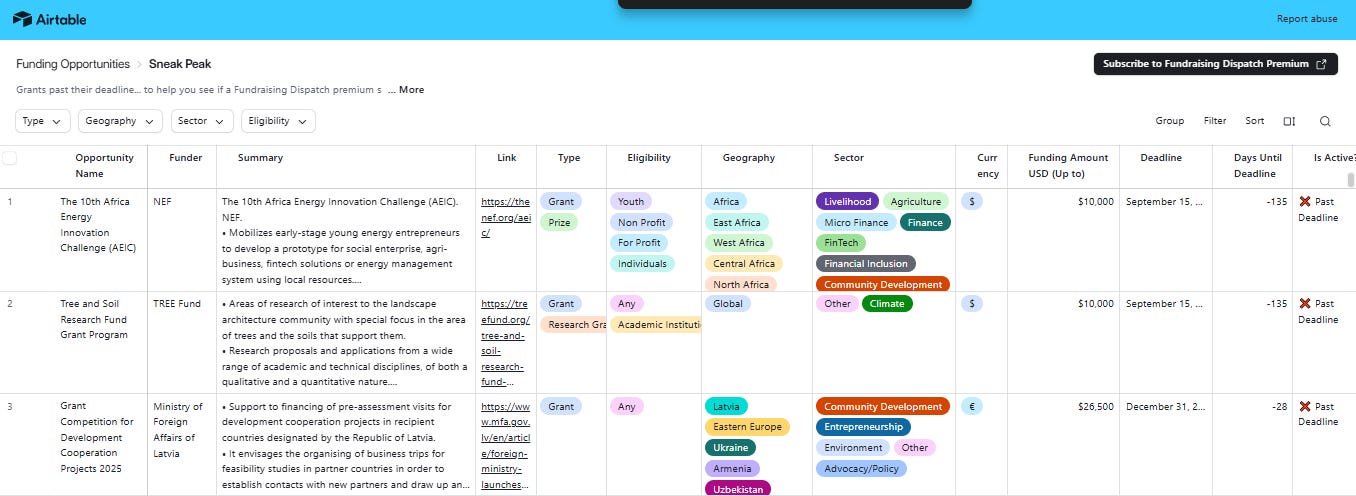Viewport: 1356px width, 496px height.
Task: Open the Type filter dropdown
Action: pyautogui.click(x=43, y=121)
